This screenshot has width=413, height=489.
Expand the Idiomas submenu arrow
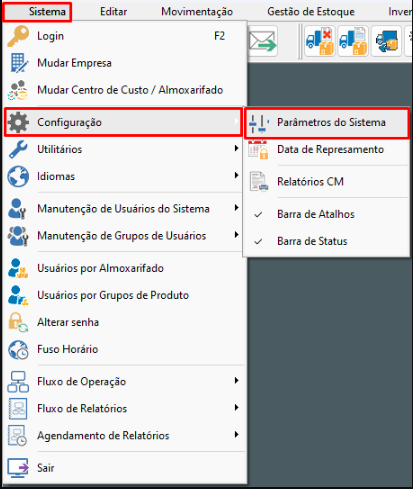(x=236, y=175)
